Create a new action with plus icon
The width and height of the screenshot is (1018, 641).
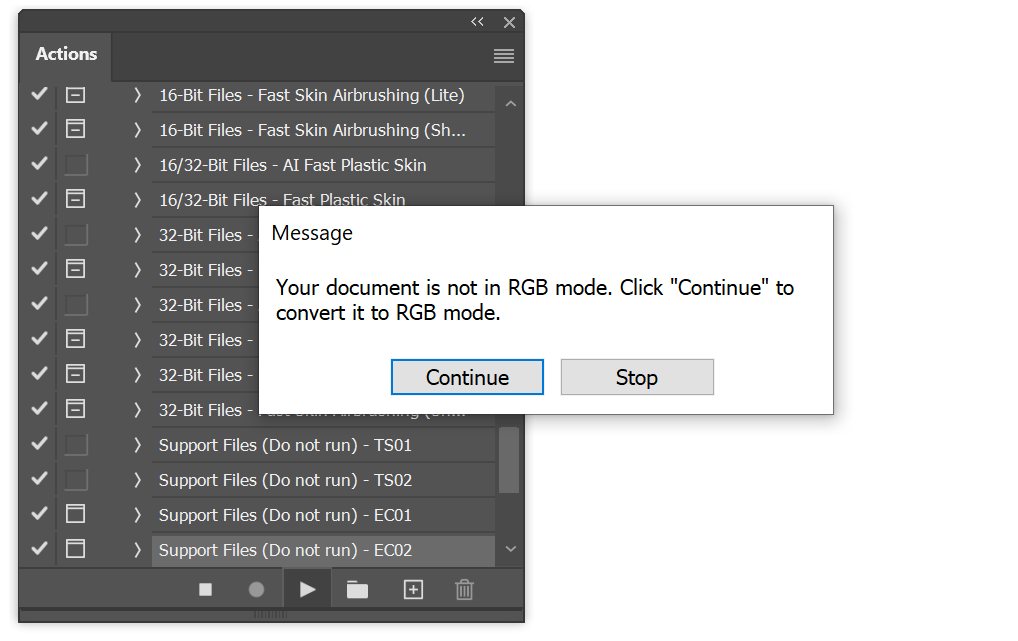[x=414, y=590]
